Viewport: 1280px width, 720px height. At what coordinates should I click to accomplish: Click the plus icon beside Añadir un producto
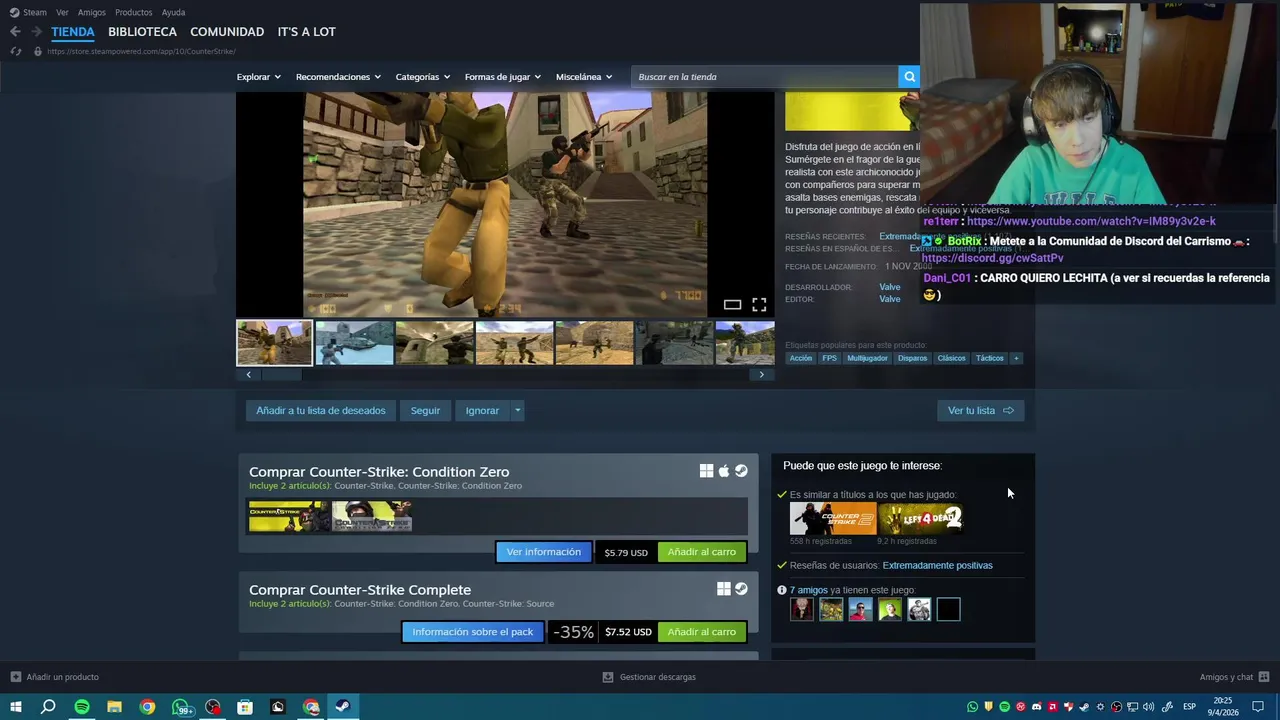pyautogui.click(x=15, y=677)
